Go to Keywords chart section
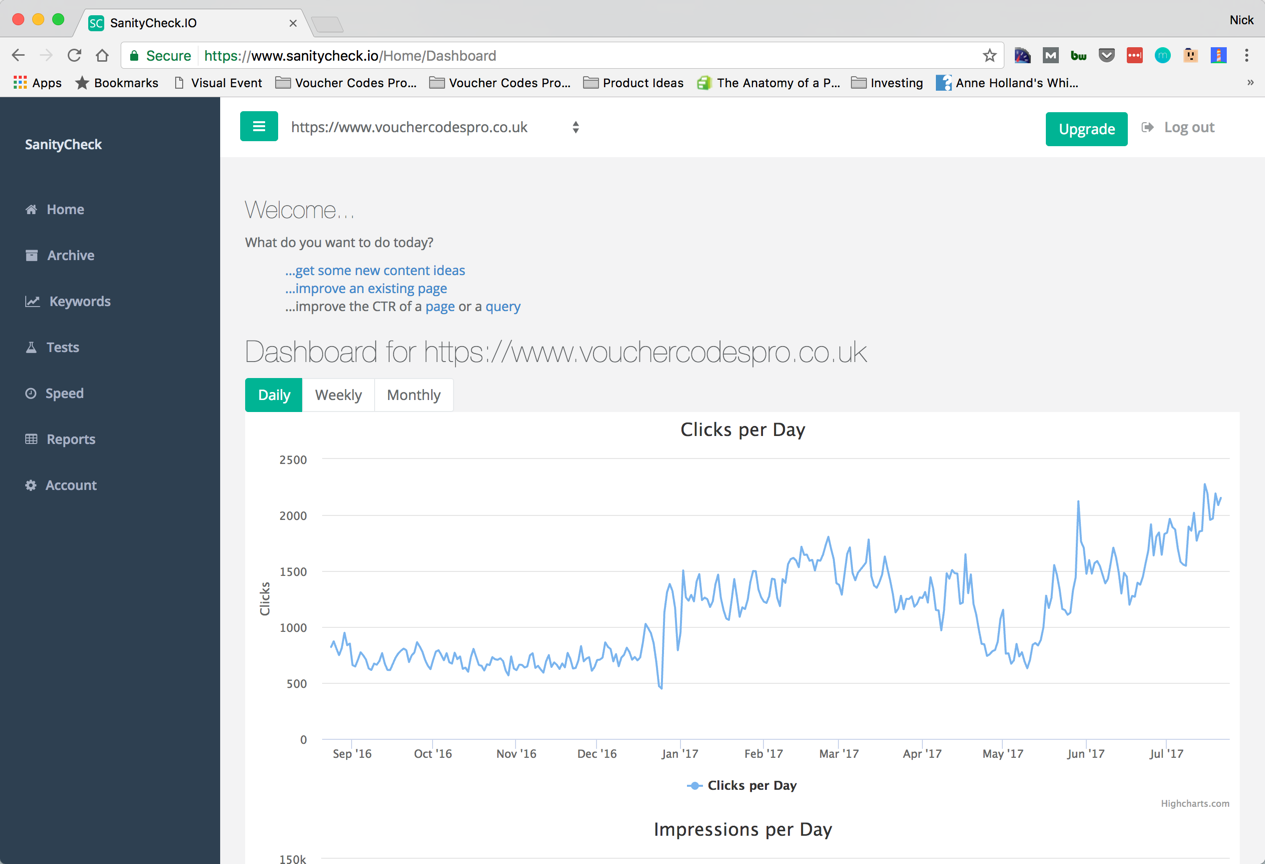Screen dimensions: 1265x864 (x=68, y=301)
